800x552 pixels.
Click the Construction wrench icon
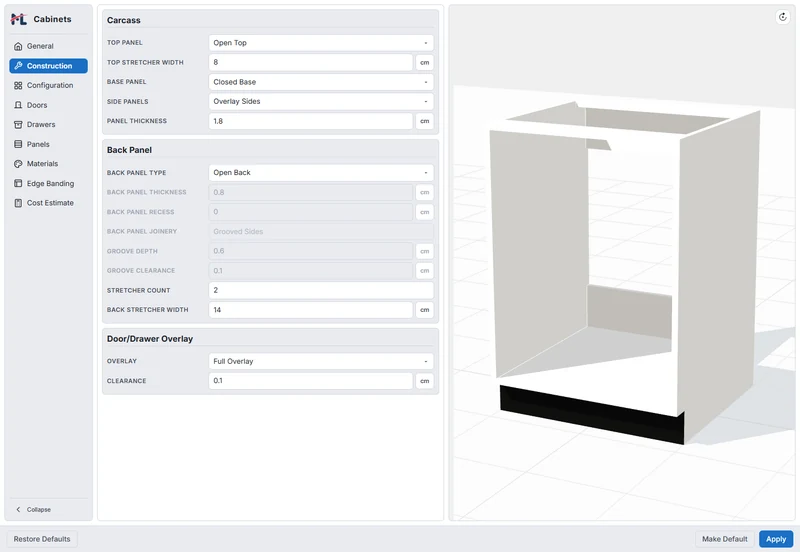coord(18,66)
